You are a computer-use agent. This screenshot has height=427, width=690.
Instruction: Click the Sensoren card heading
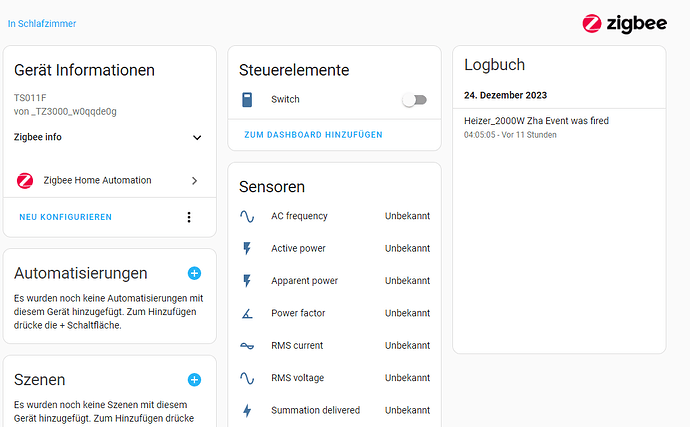(272, 187)
